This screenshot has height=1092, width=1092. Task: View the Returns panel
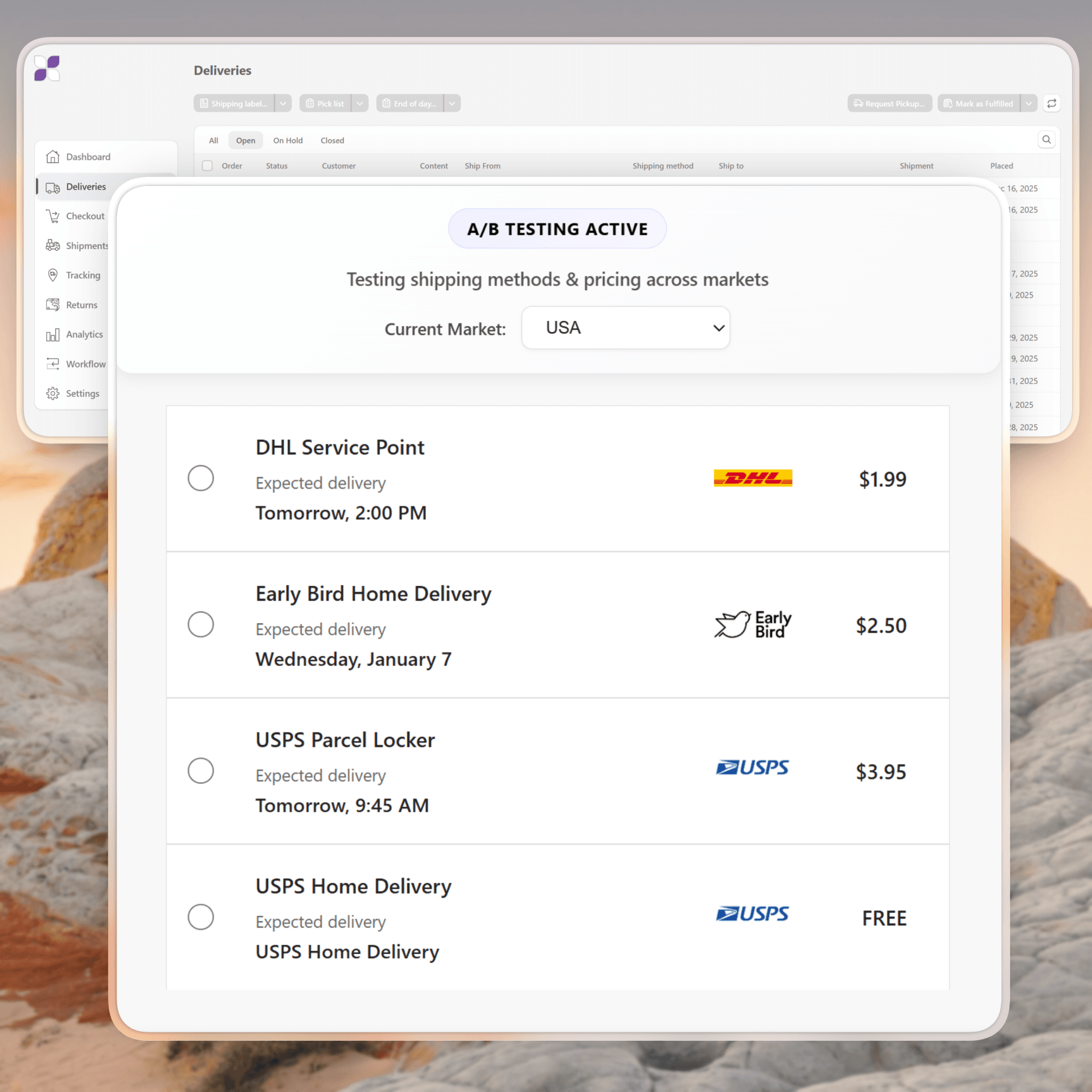pyautogui.click(x=81, y=305)
